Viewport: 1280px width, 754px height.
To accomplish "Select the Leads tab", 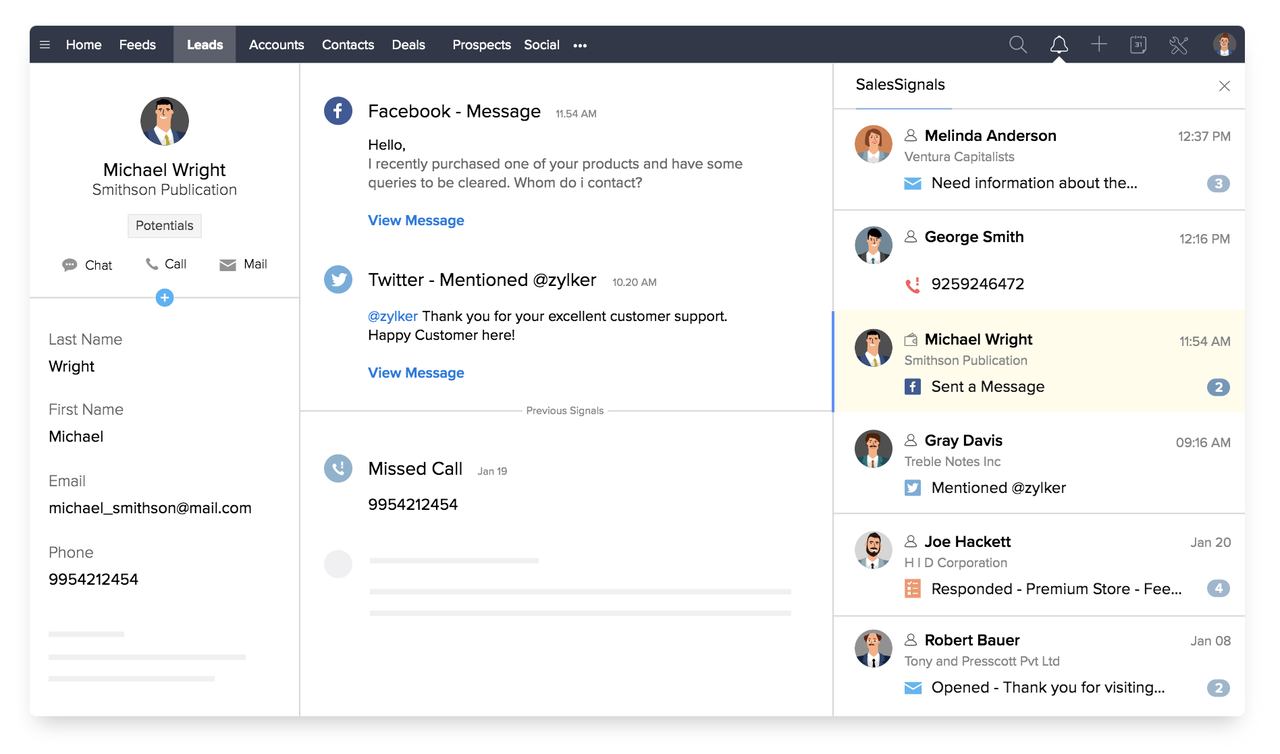I will 205,45.
